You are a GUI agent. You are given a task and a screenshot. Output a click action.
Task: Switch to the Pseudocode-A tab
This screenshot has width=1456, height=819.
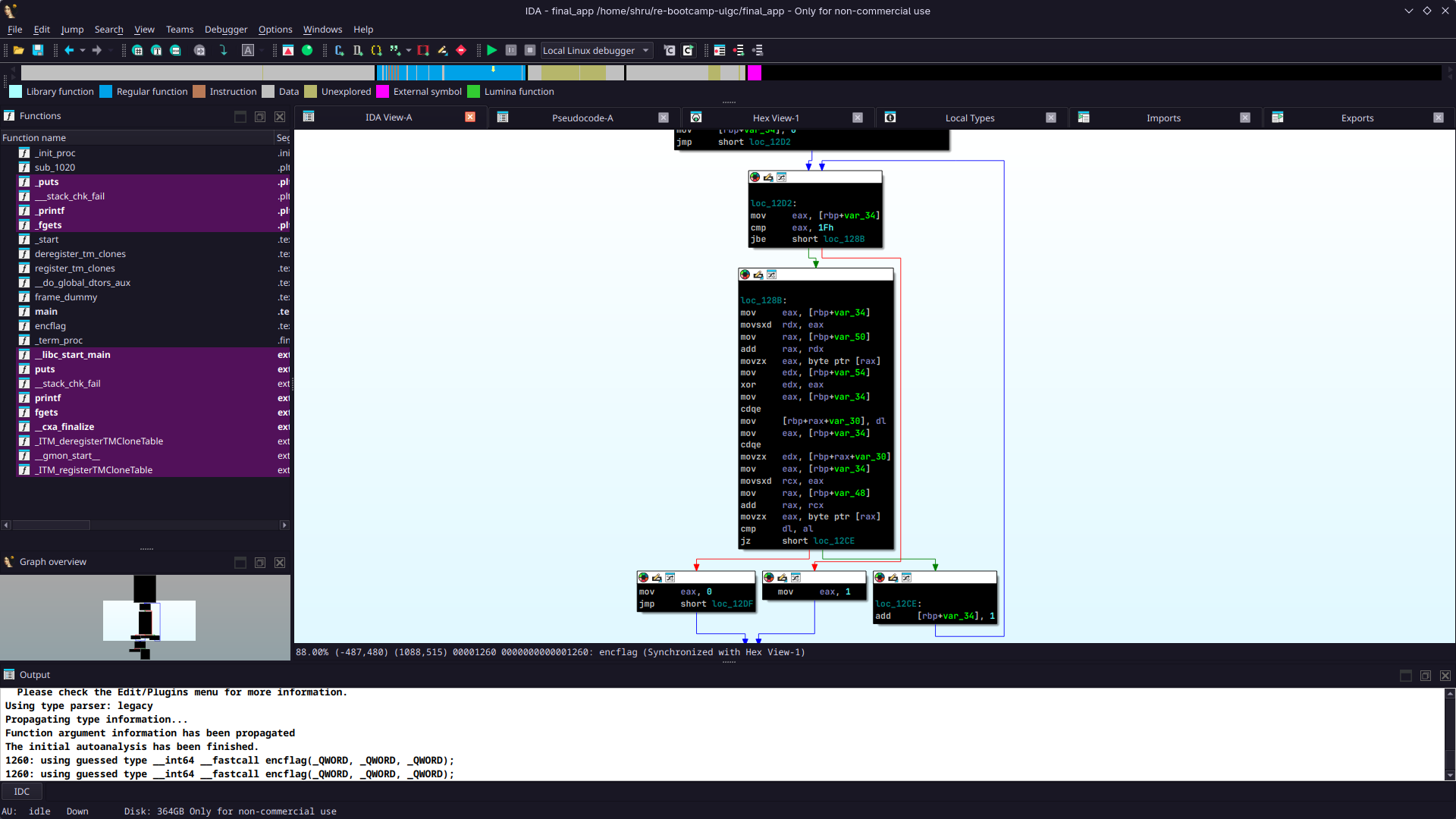click(x=582, y=118)
